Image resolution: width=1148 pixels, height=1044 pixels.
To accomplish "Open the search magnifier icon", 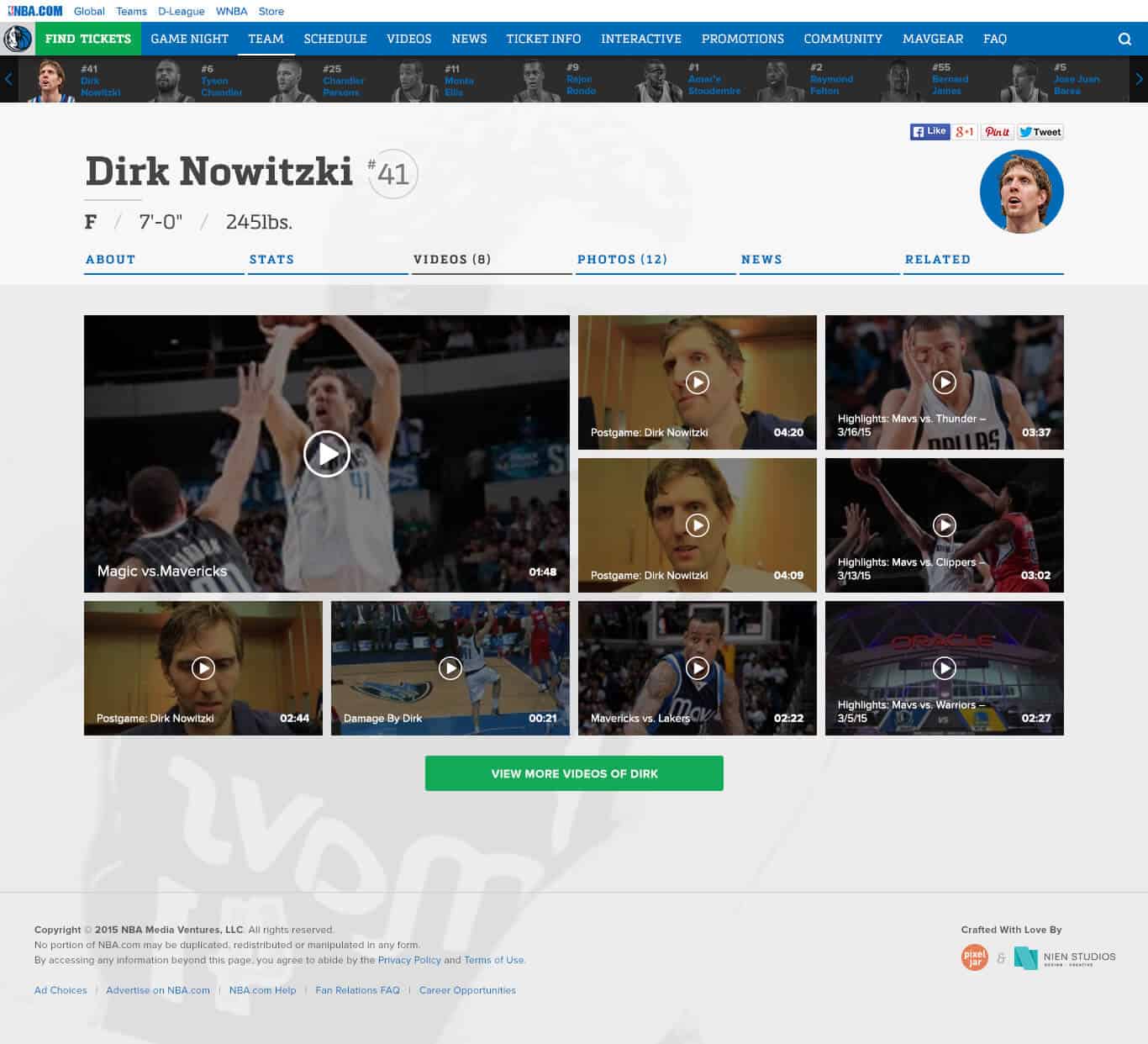I will [x=1124, y=39].
